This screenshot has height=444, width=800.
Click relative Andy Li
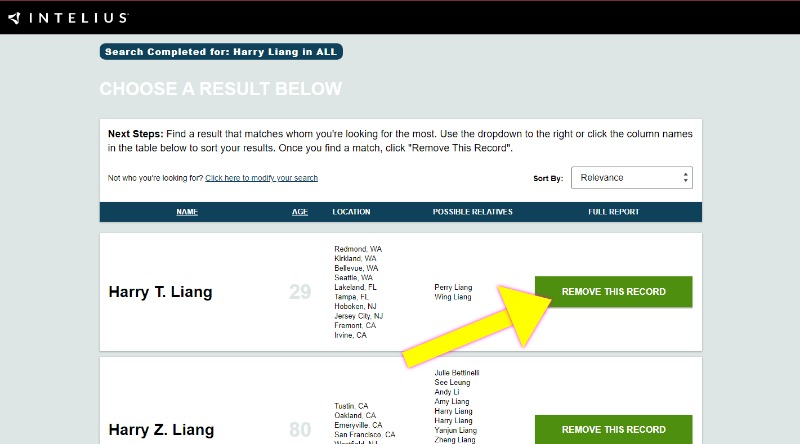446,392
